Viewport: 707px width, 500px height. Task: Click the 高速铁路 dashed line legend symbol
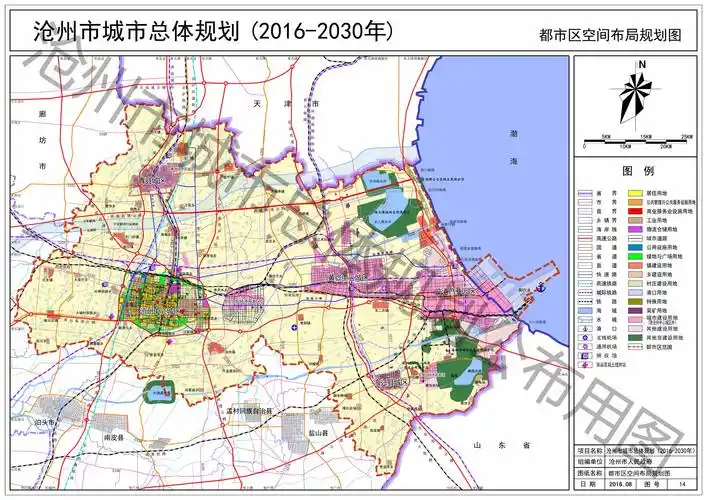click(x=585, y=284)
